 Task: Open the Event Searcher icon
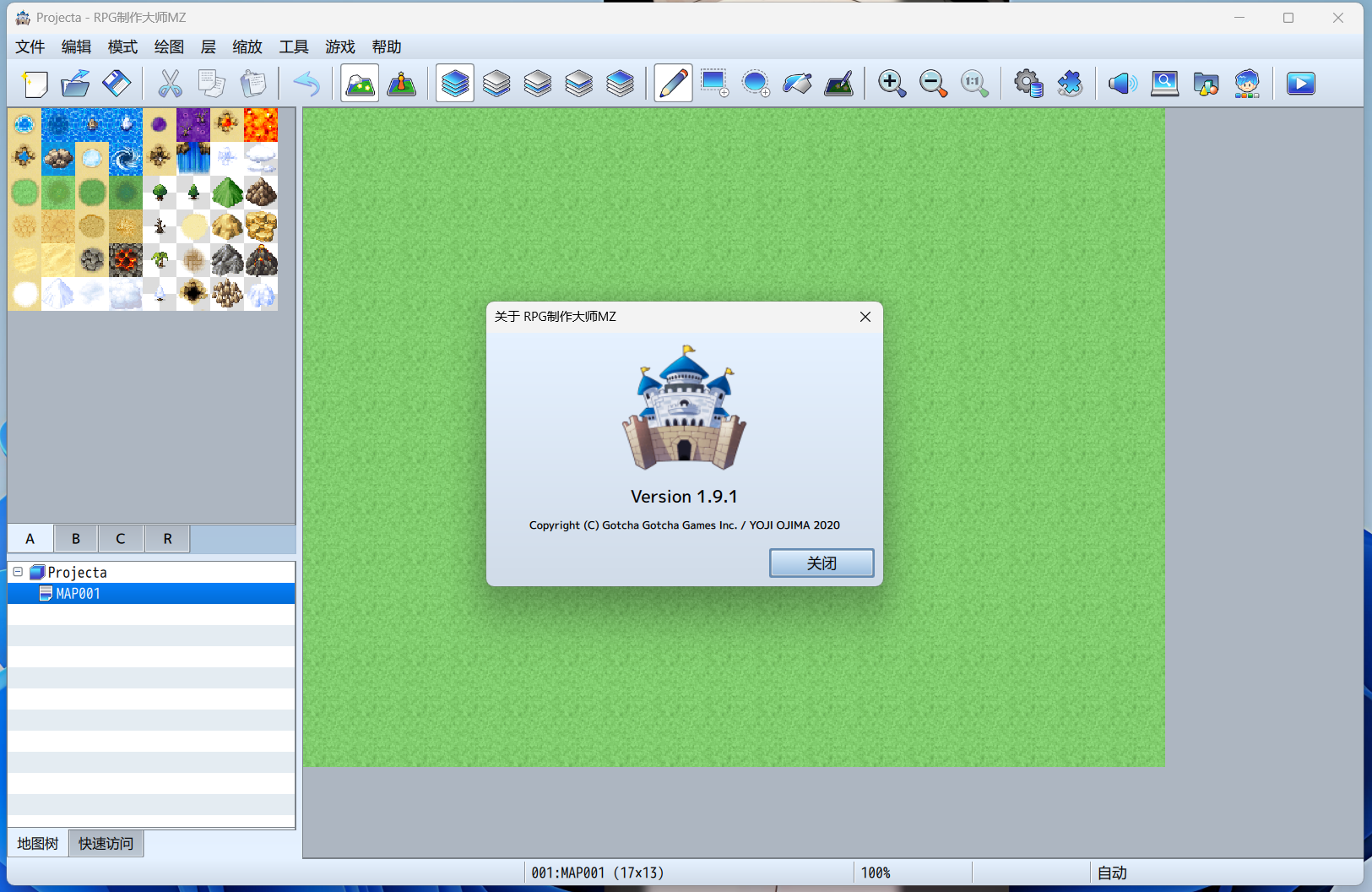pos(1165,84)
